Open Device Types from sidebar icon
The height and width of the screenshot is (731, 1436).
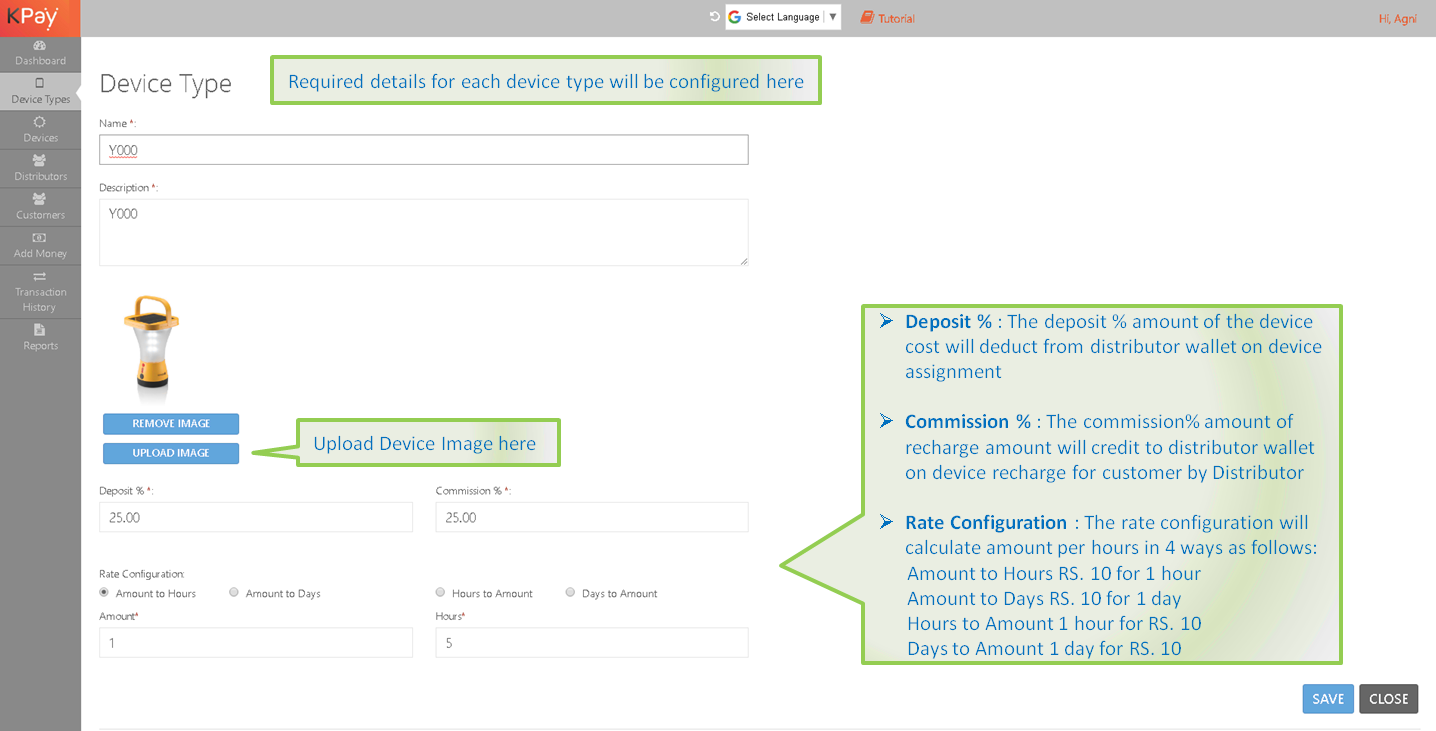click(40, 84)
